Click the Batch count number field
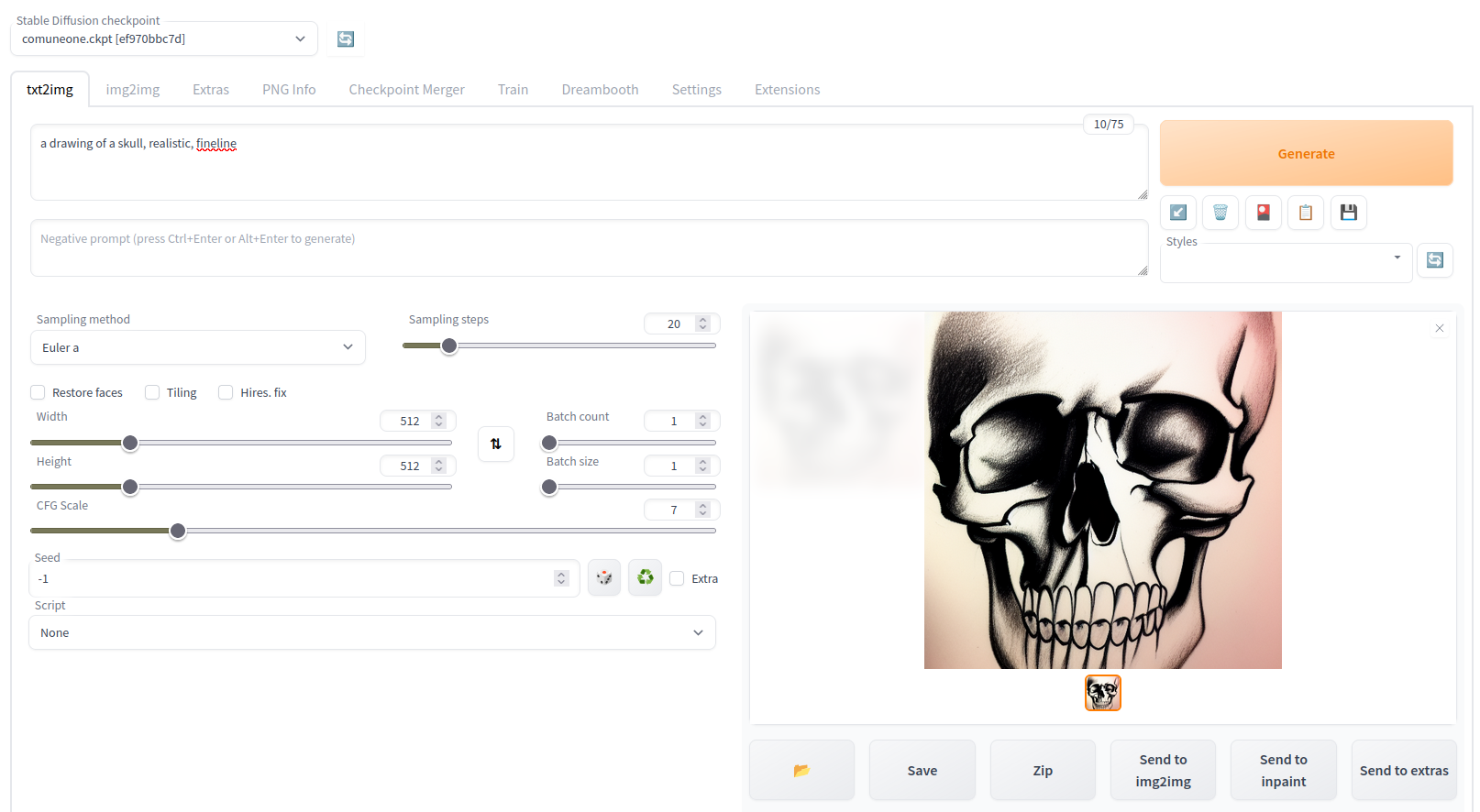 point(681,421)
